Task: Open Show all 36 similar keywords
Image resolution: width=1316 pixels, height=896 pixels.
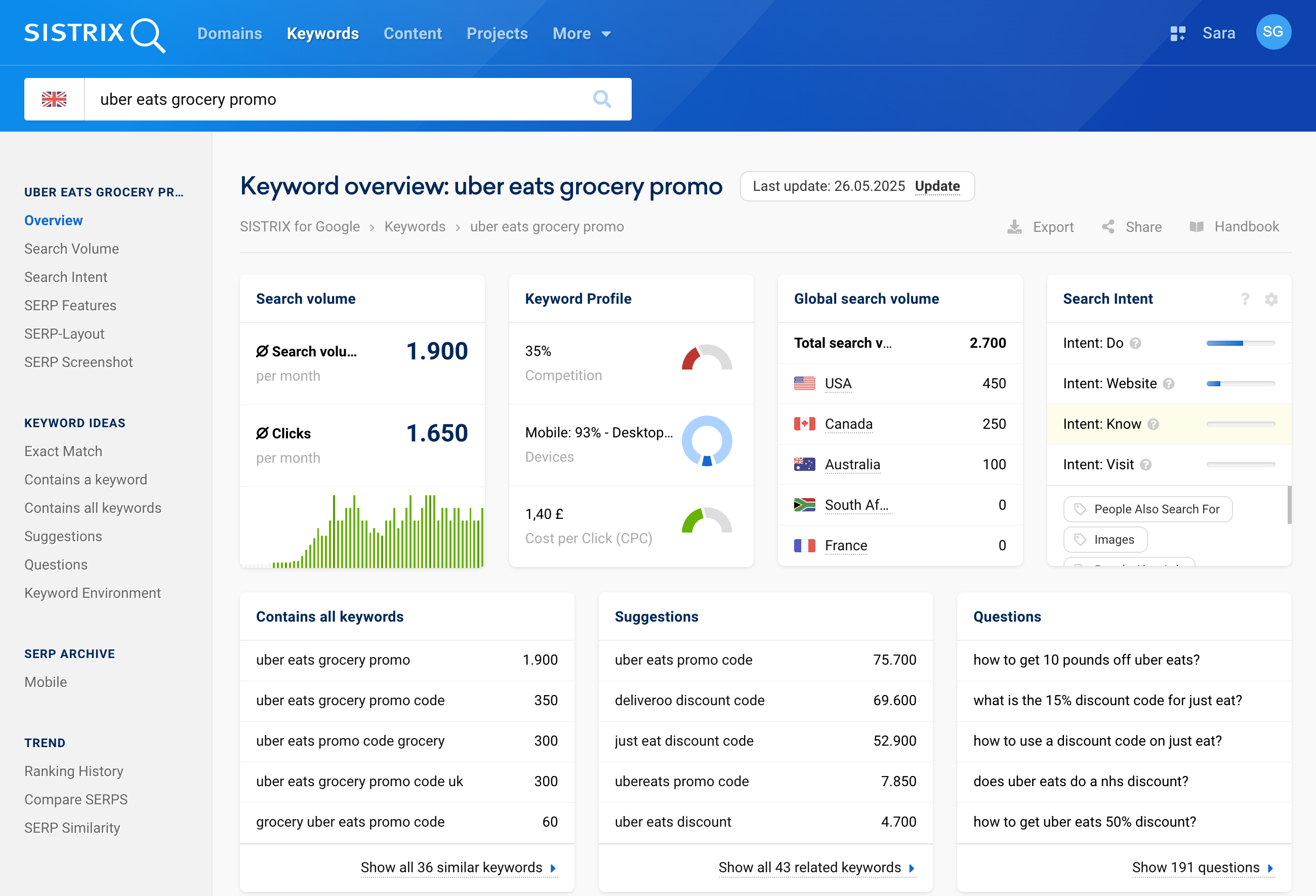Action: 459,868
